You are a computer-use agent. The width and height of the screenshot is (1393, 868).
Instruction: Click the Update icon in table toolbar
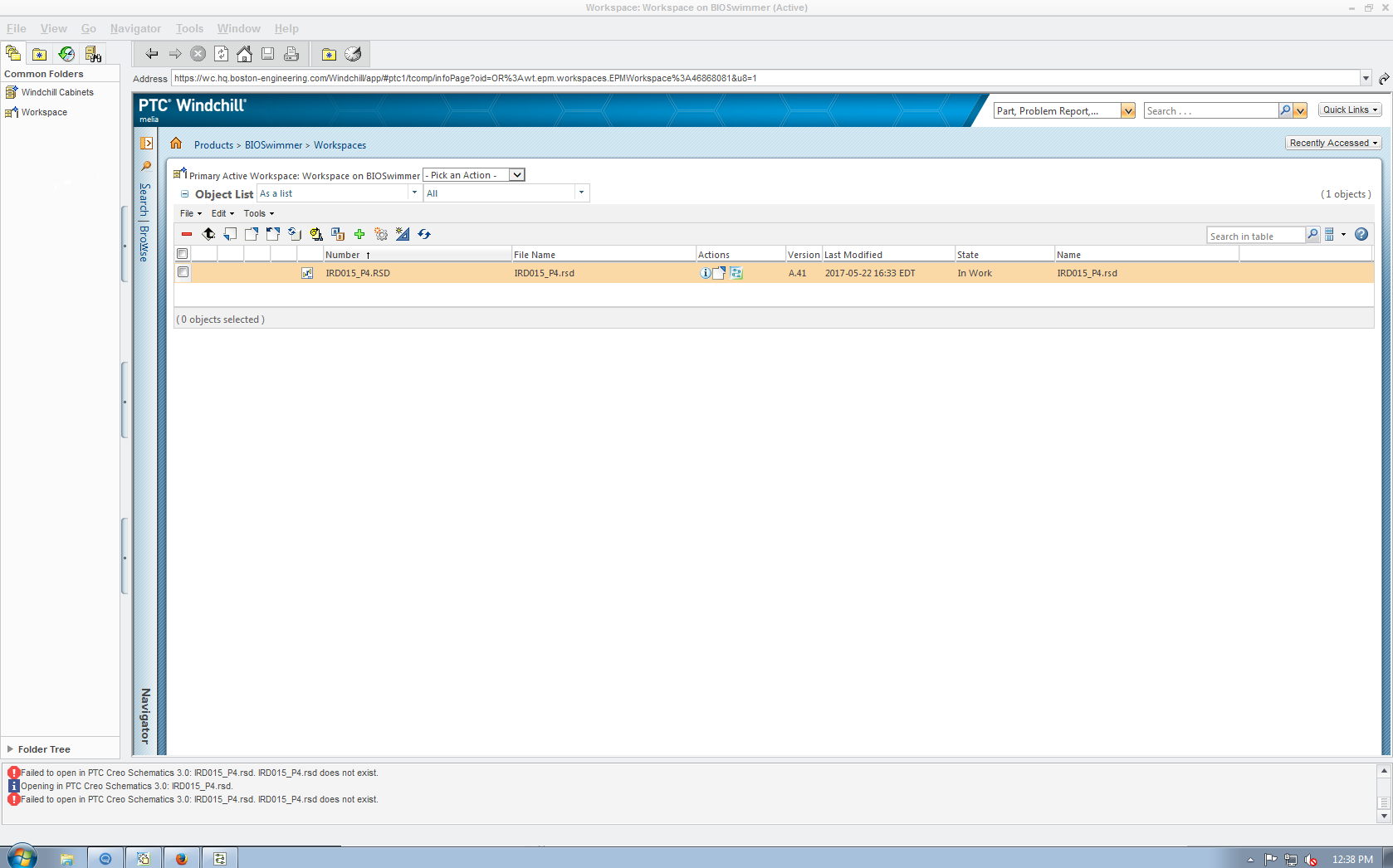coord(295,234)
